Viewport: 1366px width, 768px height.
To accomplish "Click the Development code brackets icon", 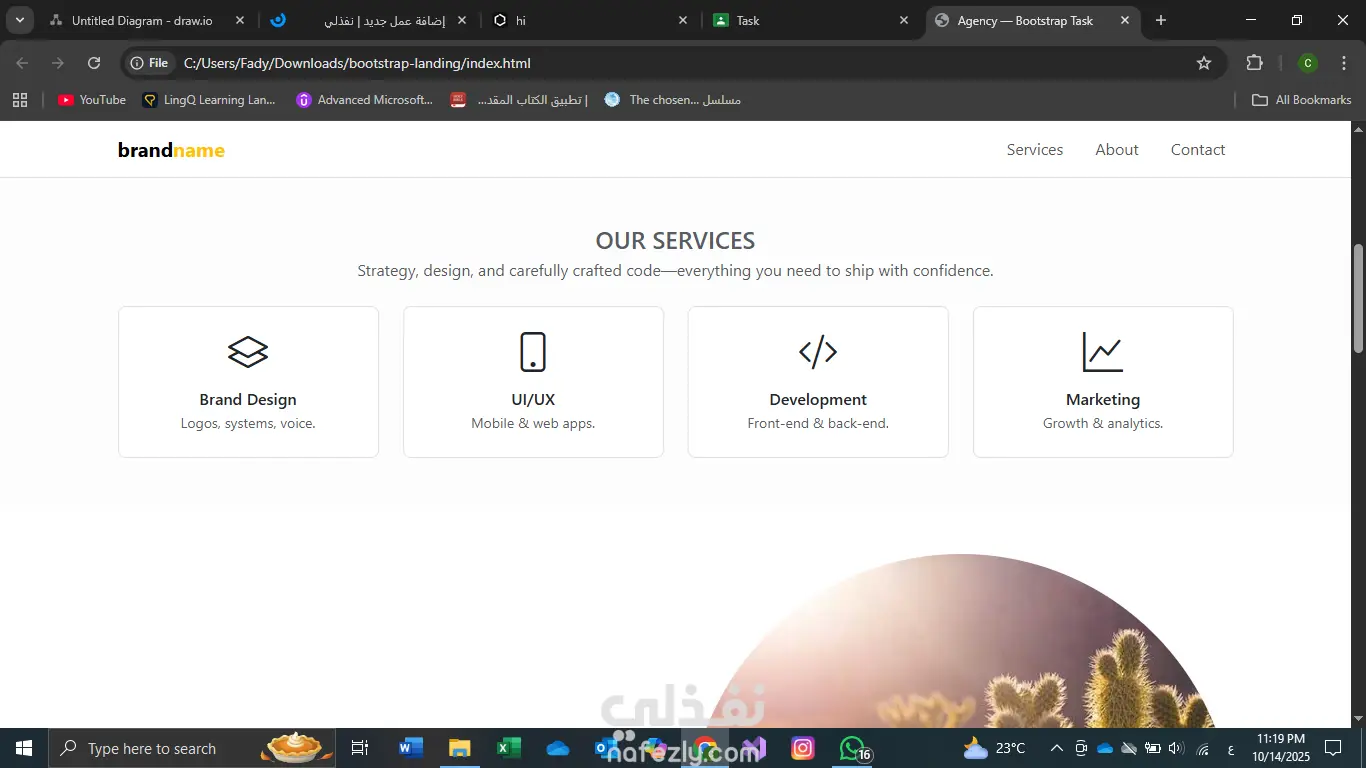I will [818, 352].
